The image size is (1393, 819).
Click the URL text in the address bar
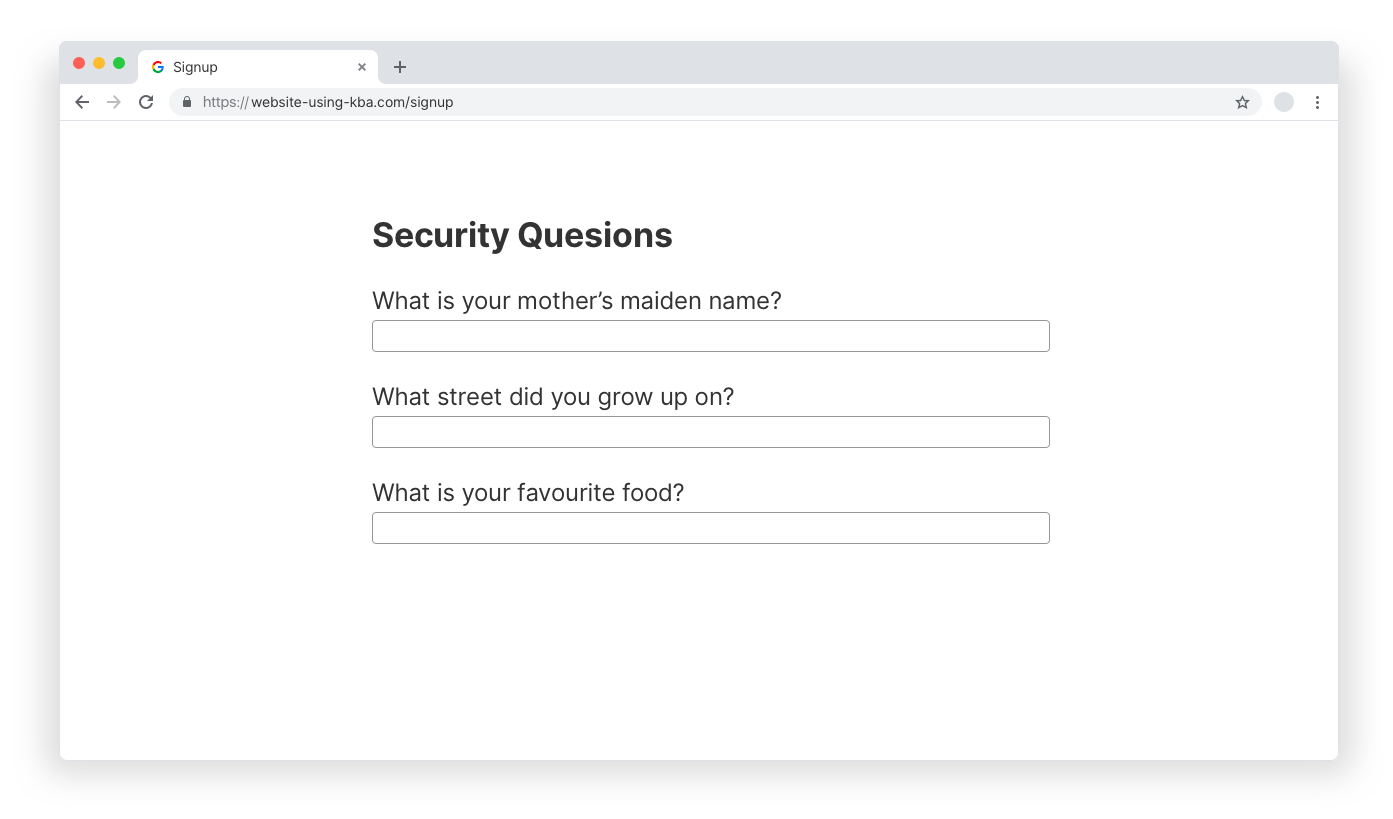[x=328, y=102]
